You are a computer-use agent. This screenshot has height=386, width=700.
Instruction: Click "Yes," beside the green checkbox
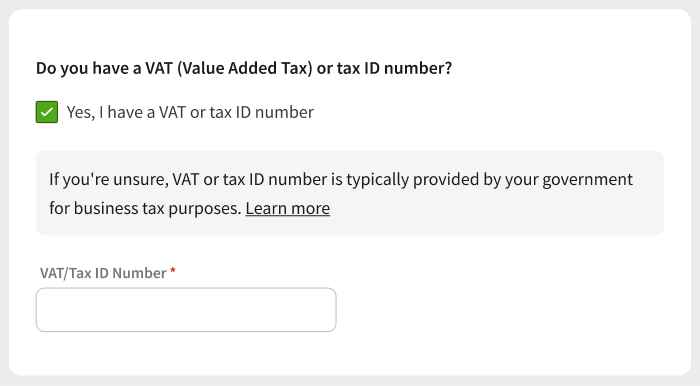point(81,112)
